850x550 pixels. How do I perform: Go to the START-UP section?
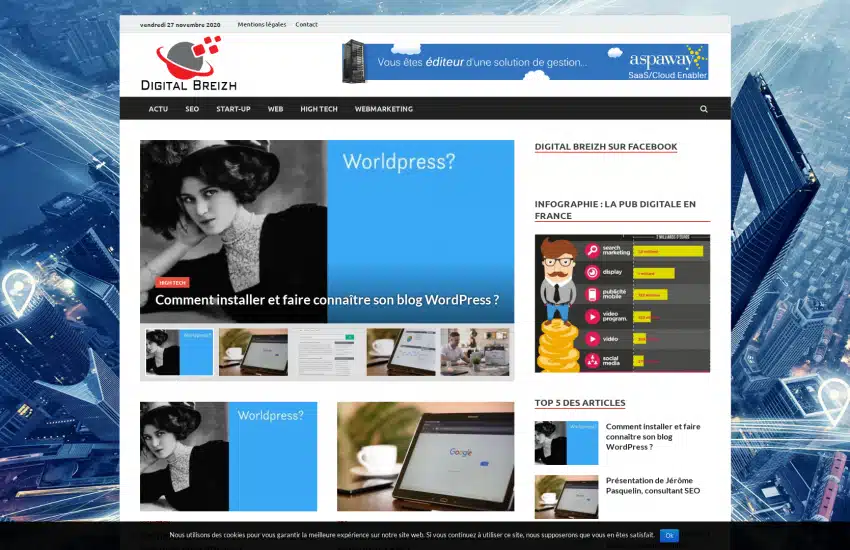[x=233, y=109]
